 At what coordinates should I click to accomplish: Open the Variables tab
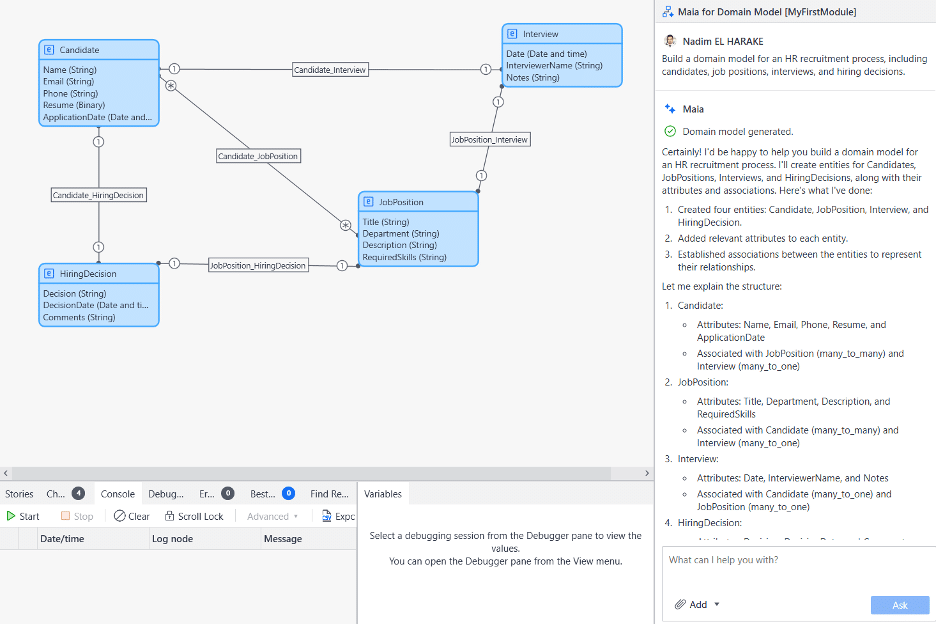[383, 494]
